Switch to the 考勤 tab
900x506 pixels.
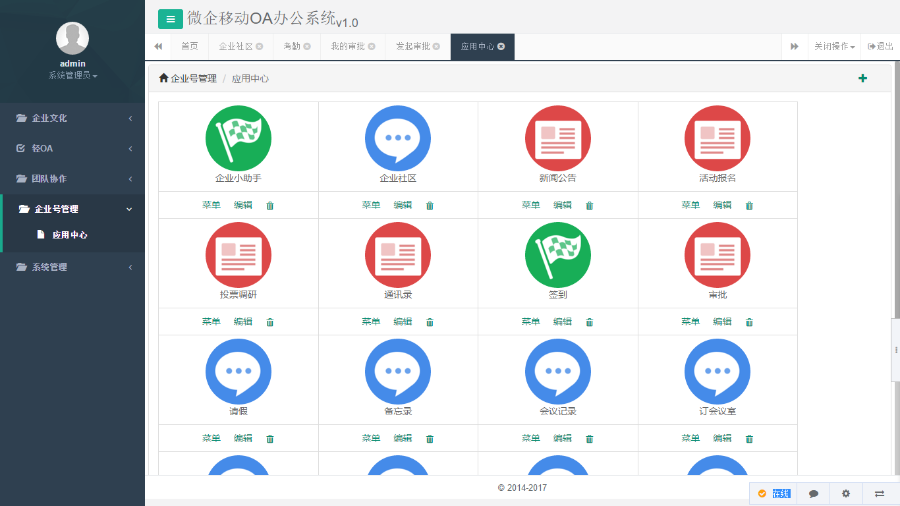[295, 46]
